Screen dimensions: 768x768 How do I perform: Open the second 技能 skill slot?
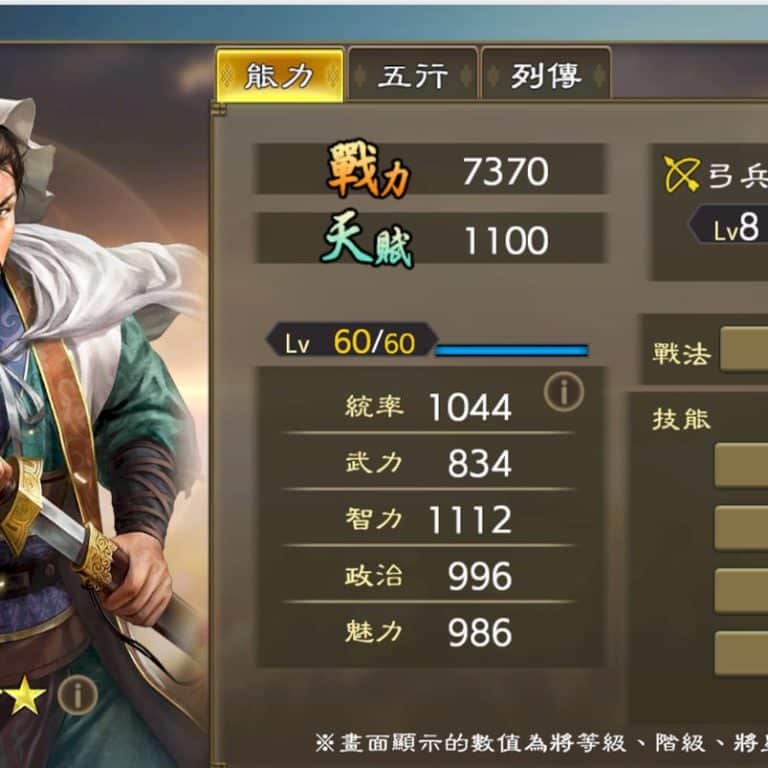coord(741,528)
